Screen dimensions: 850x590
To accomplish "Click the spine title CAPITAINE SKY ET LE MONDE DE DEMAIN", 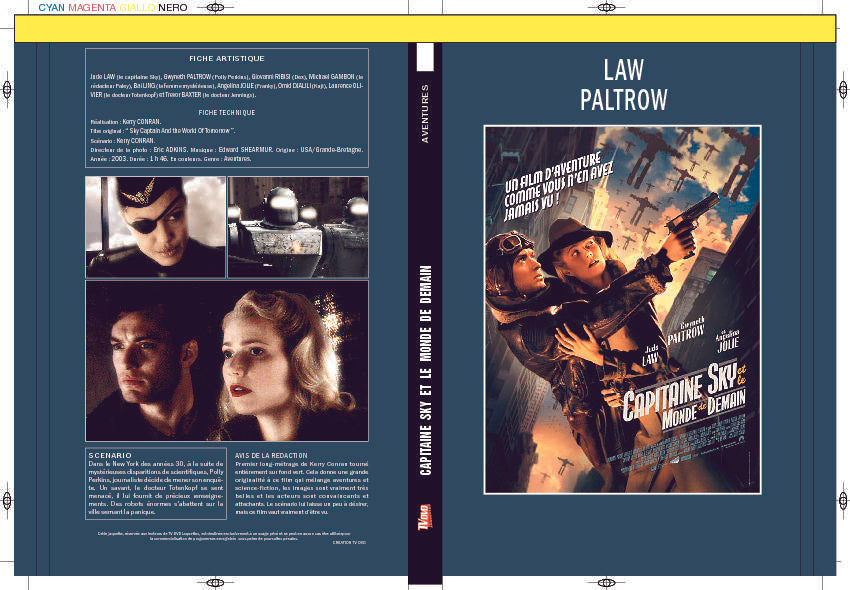I will (426, 370).
